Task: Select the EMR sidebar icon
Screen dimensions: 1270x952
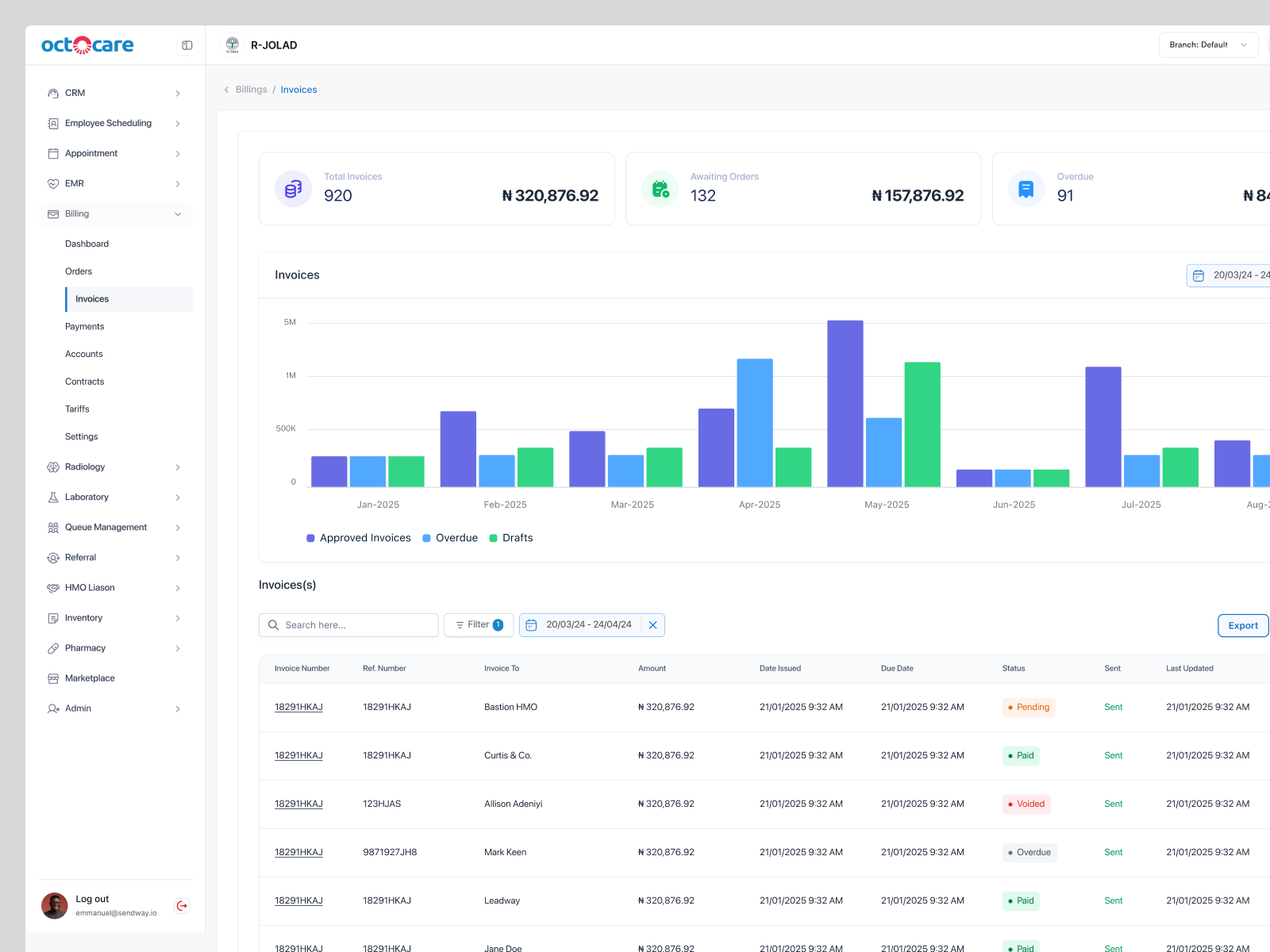Action: coord(52,183)
